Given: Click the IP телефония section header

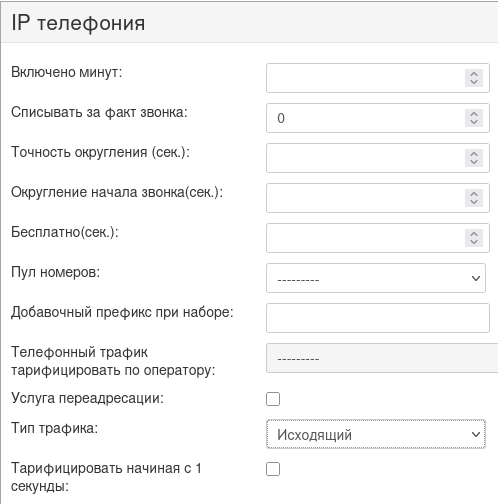Looking at the screenshot, I should pos(249,23).
